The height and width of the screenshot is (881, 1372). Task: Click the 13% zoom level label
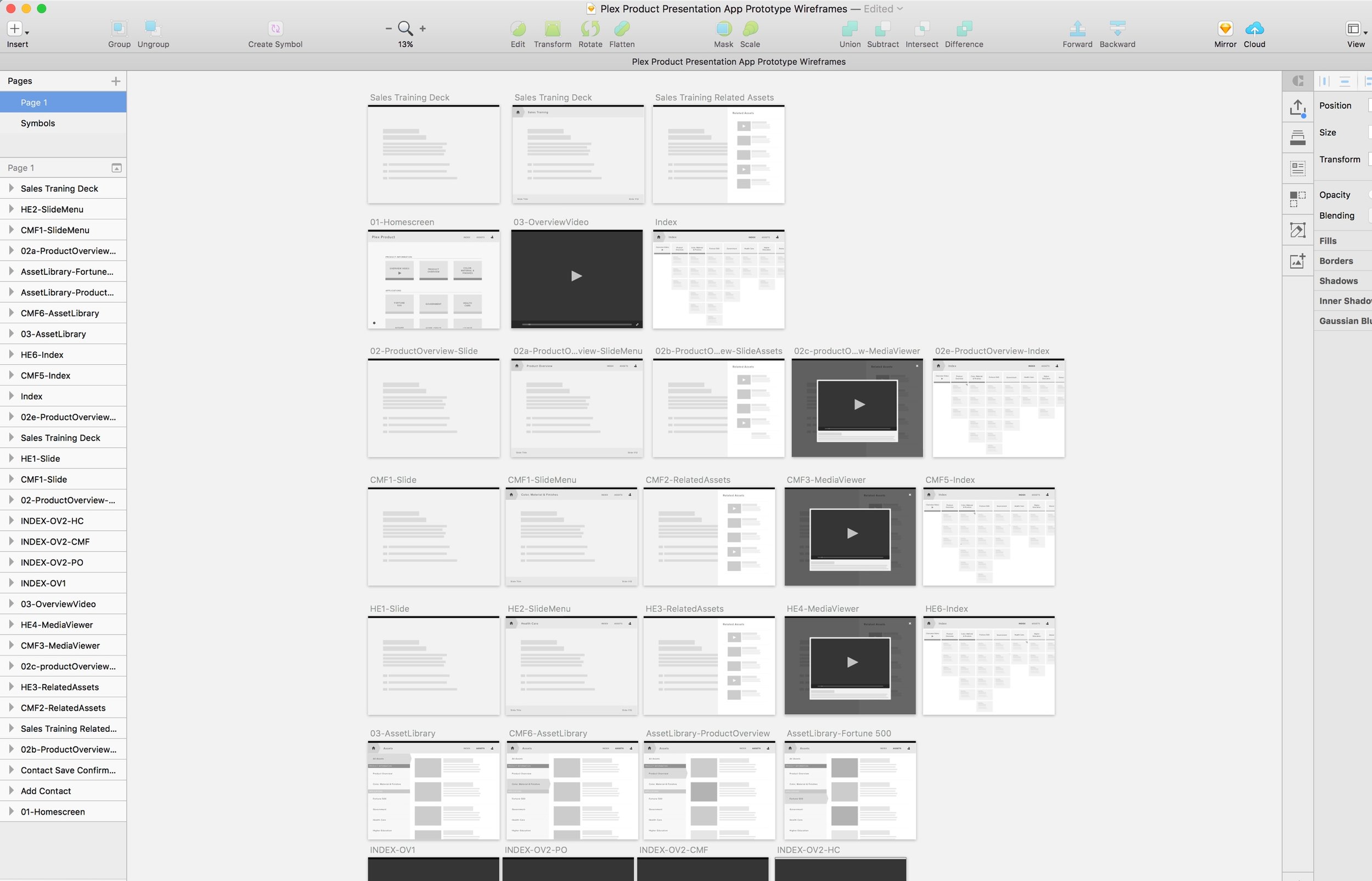click(405, 44)
